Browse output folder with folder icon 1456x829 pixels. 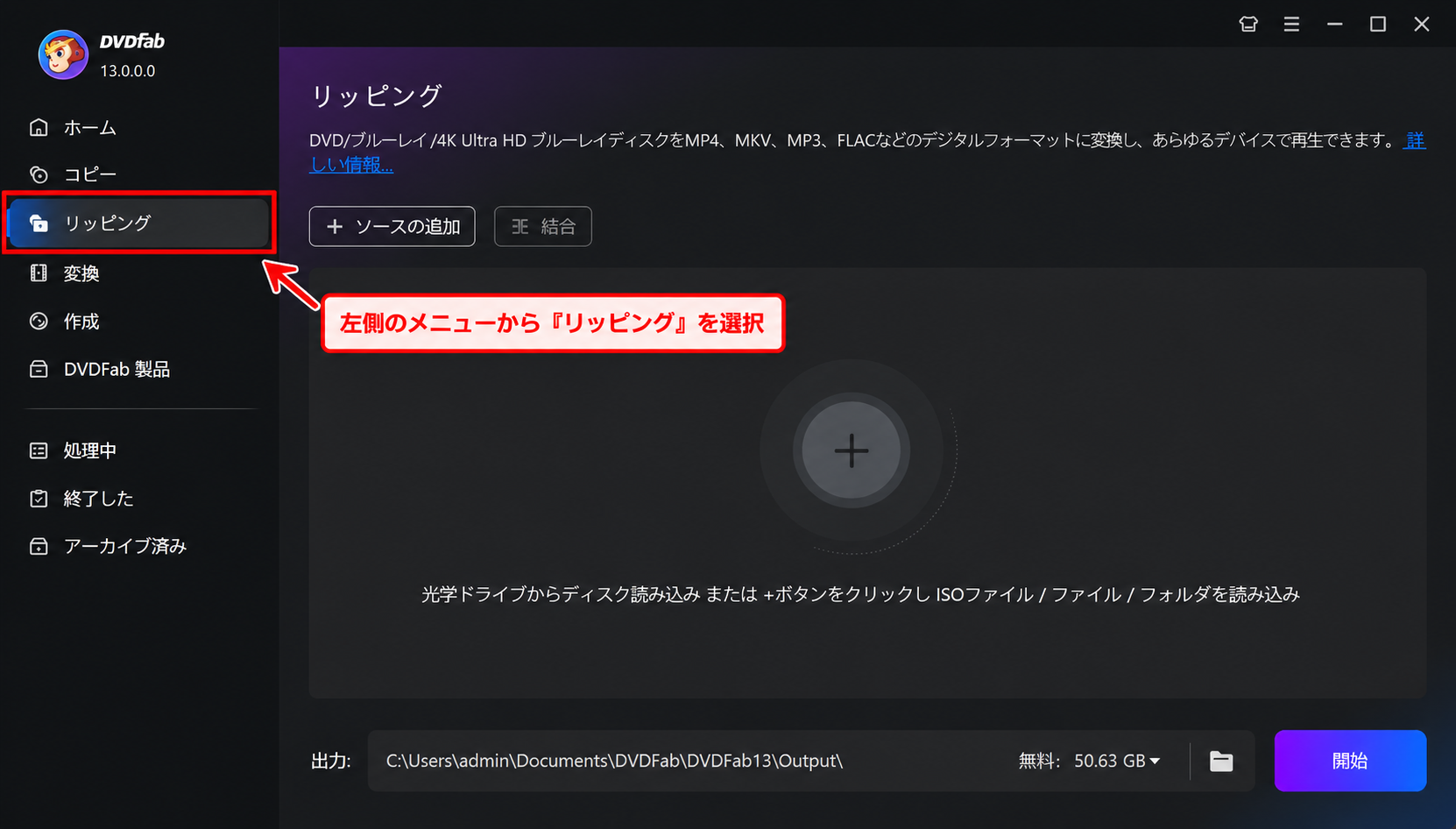point(1221,761)
